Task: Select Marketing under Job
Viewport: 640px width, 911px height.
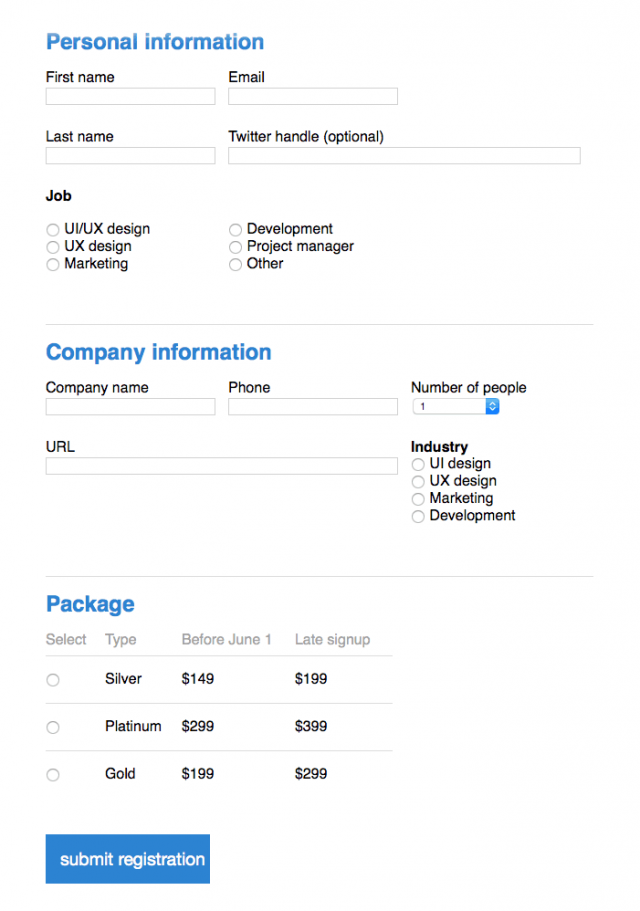Action: pos(53,265)
